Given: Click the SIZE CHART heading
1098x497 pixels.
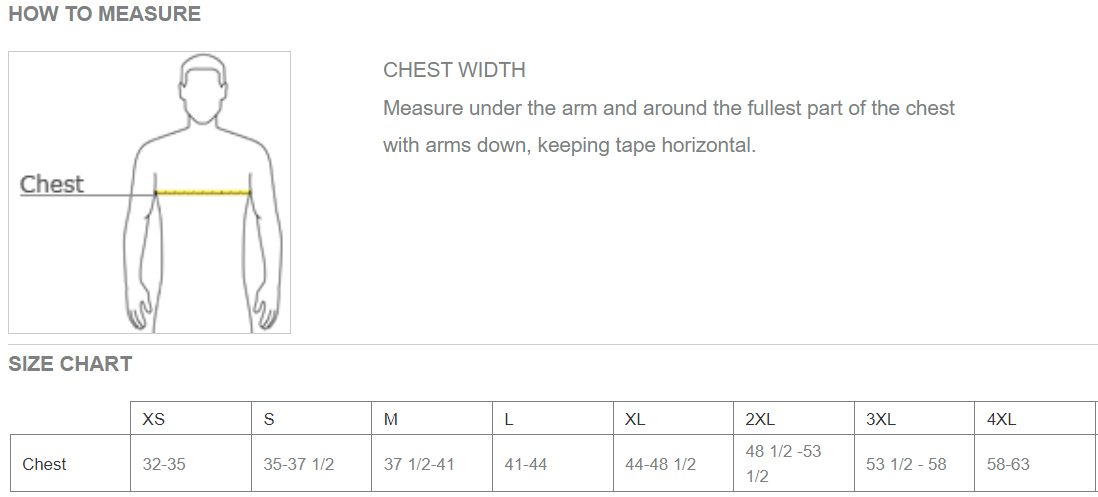Looking at the screenshot, I should (70, 364).
